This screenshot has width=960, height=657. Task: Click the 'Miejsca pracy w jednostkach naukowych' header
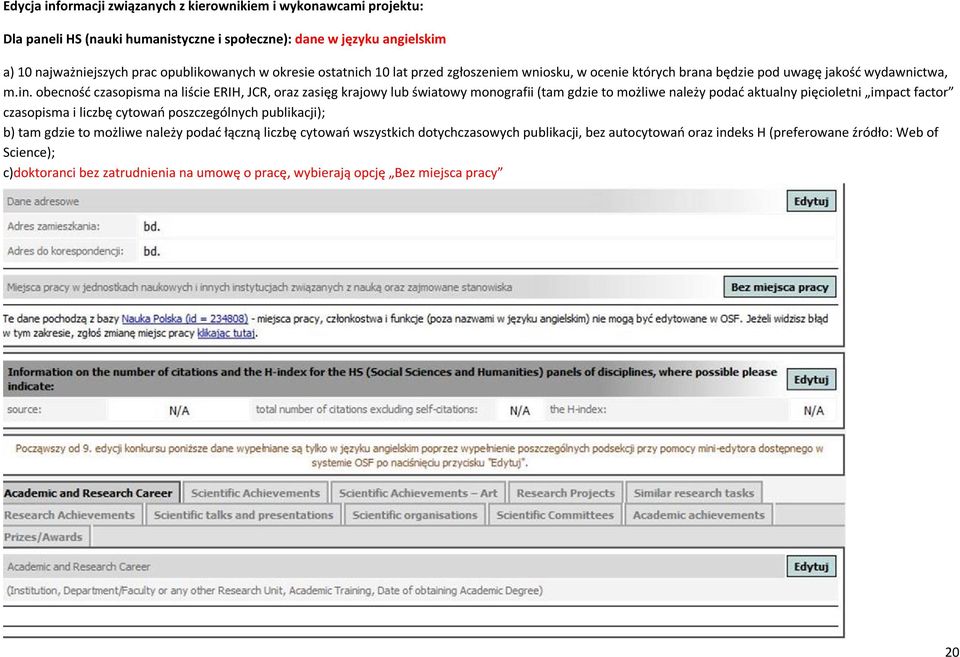click(x=260, y=287)
